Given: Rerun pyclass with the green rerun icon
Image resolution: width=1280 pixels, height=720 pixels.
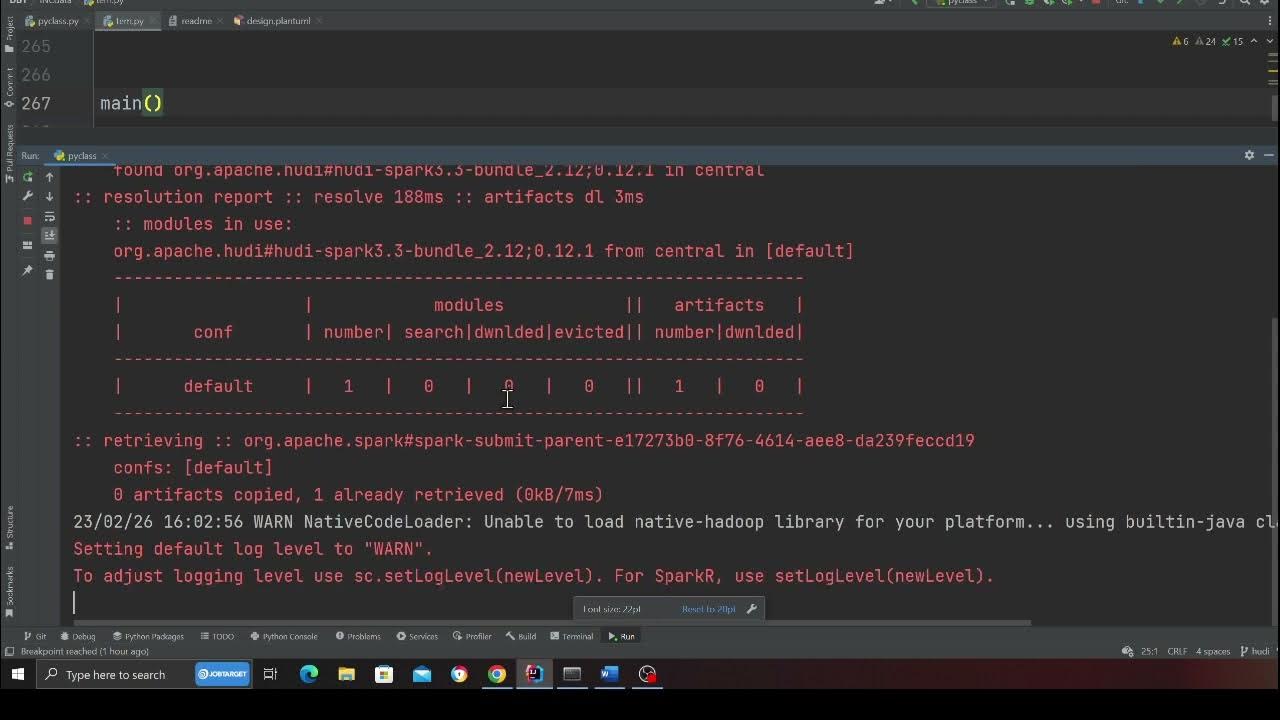Looking at the screenshot, I should [28, 177].
